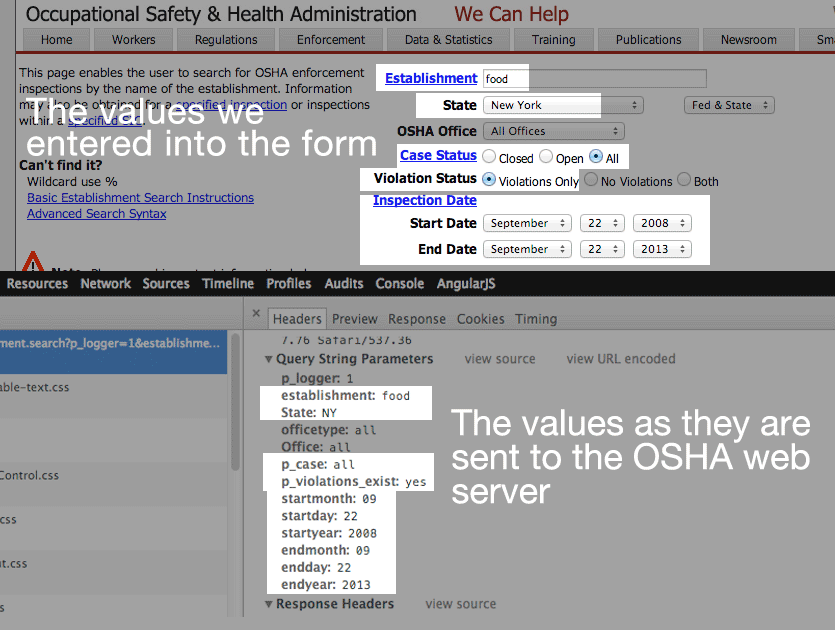Image resolution: width=835 pixels, height=630 pixels.
Task: Choose Violations Only radio button
Action: coord(488,179)
